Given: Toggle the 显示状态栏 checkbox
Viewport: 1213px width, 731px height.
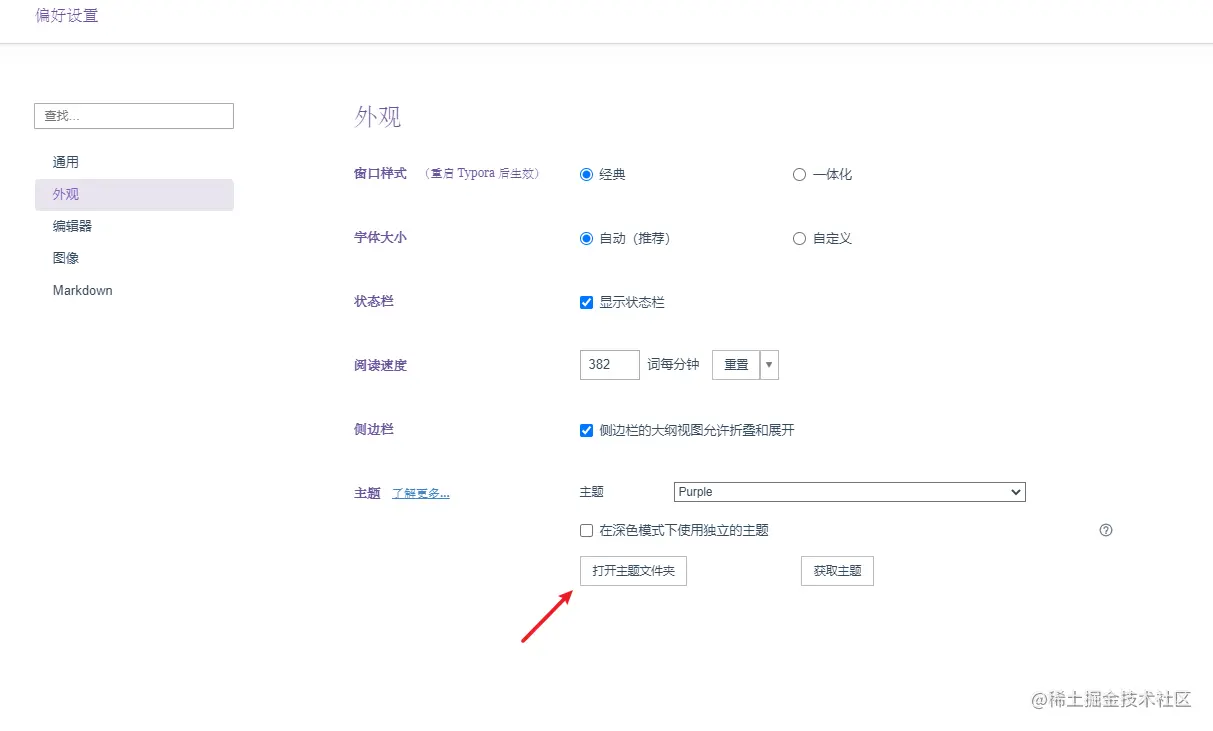Looking at the screenshot, I should pyautogui.click(x=587, y=302).
